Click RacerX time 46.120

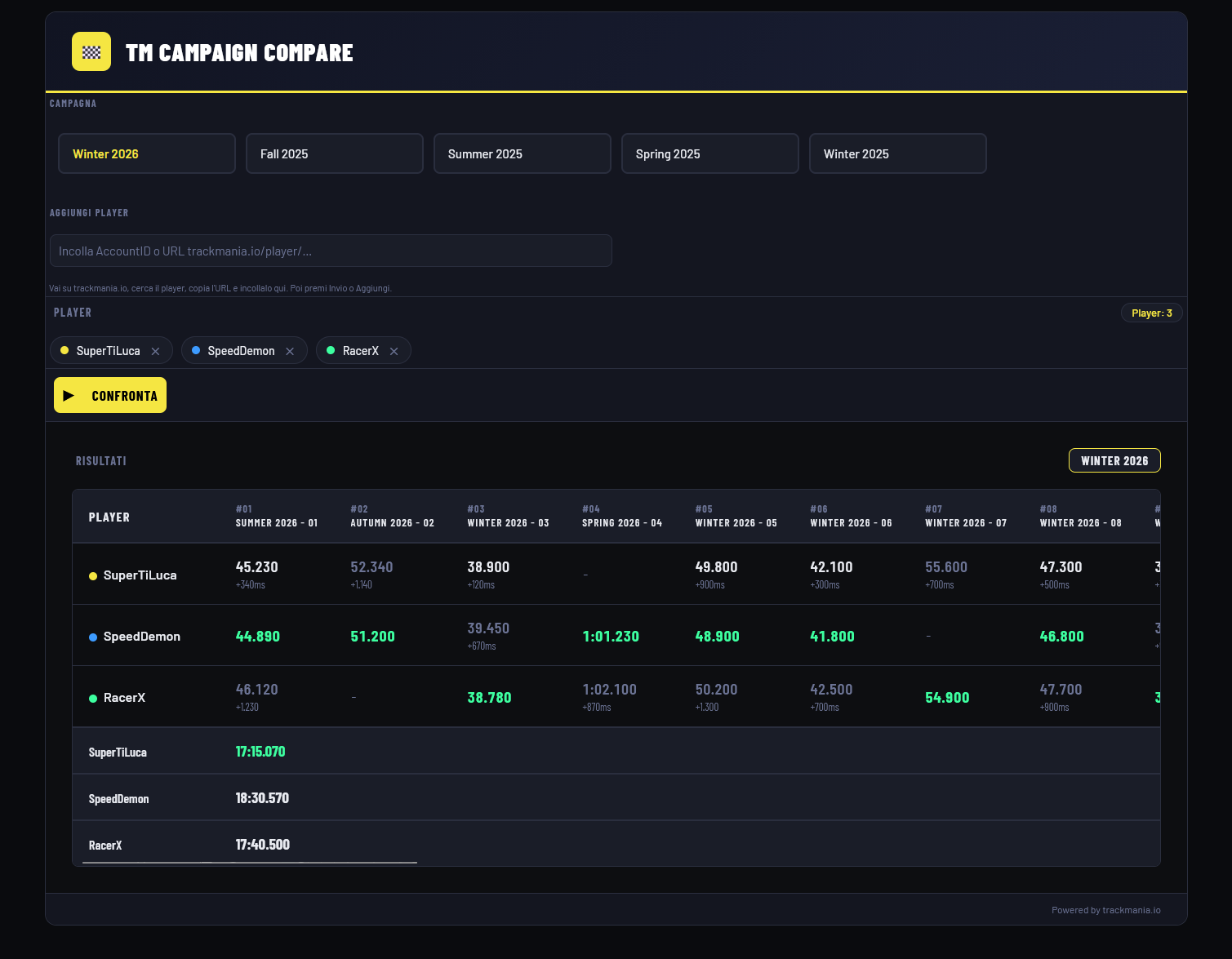point(257,689)
